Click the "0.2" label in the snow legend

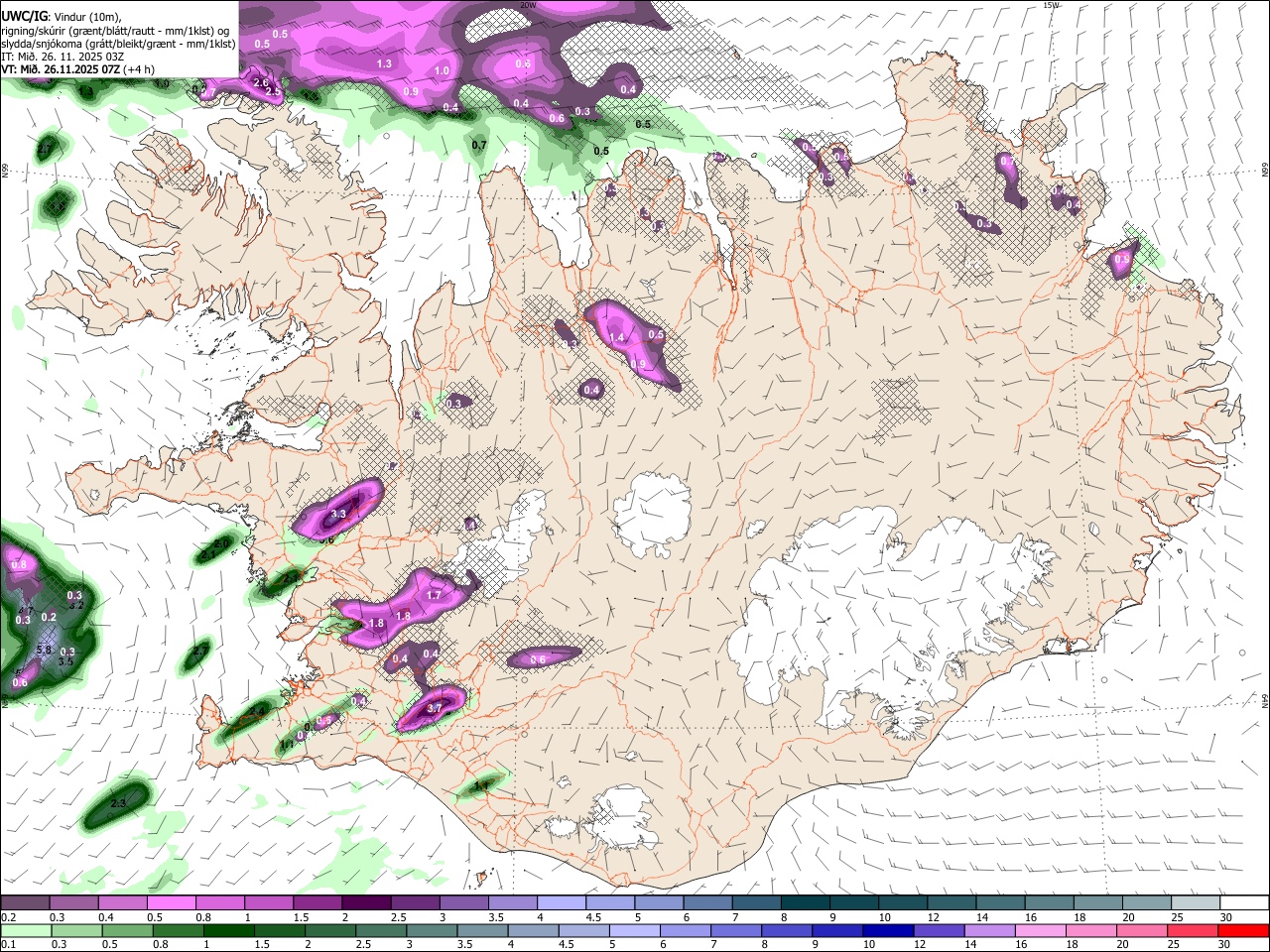point(9,917)
